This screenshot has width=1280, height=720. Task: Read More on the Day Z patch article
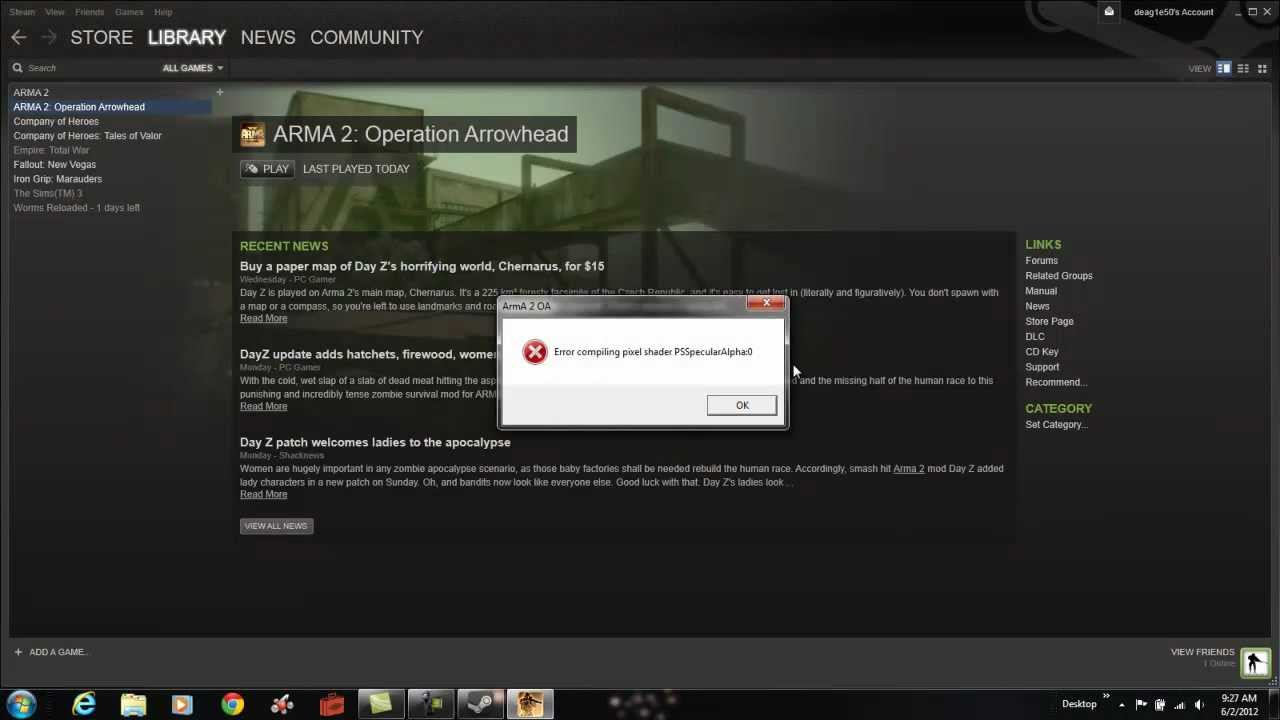coord(263,494)
